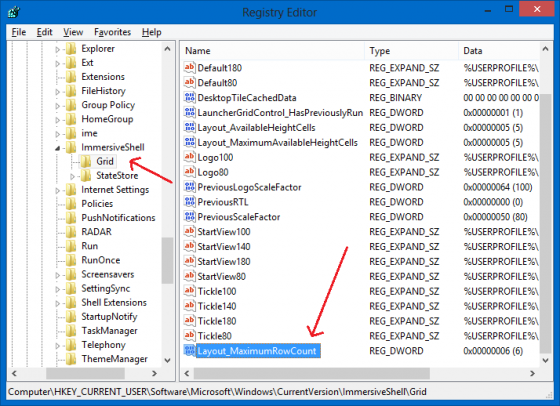Screen dimensions: 560x406
Task: Click data value 0x00000006 (6)
Action: point(493,351)
